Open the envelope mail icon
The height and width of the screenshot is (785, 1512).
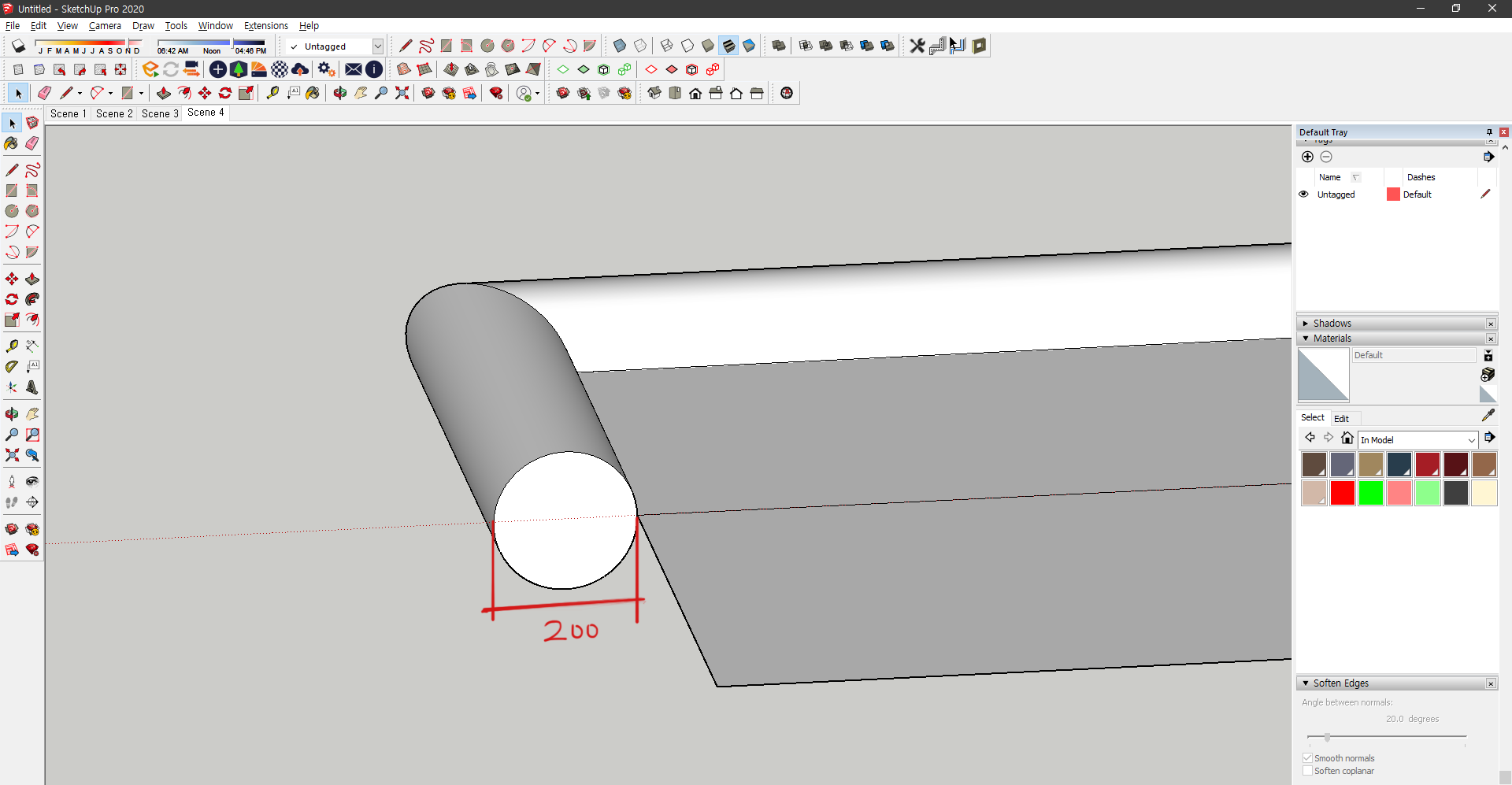coord(354,69)
